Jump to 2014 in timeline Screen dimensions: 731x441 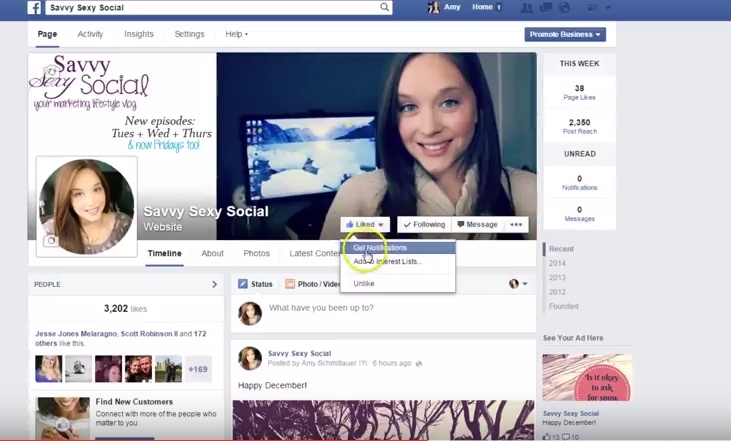coord(557,263)
